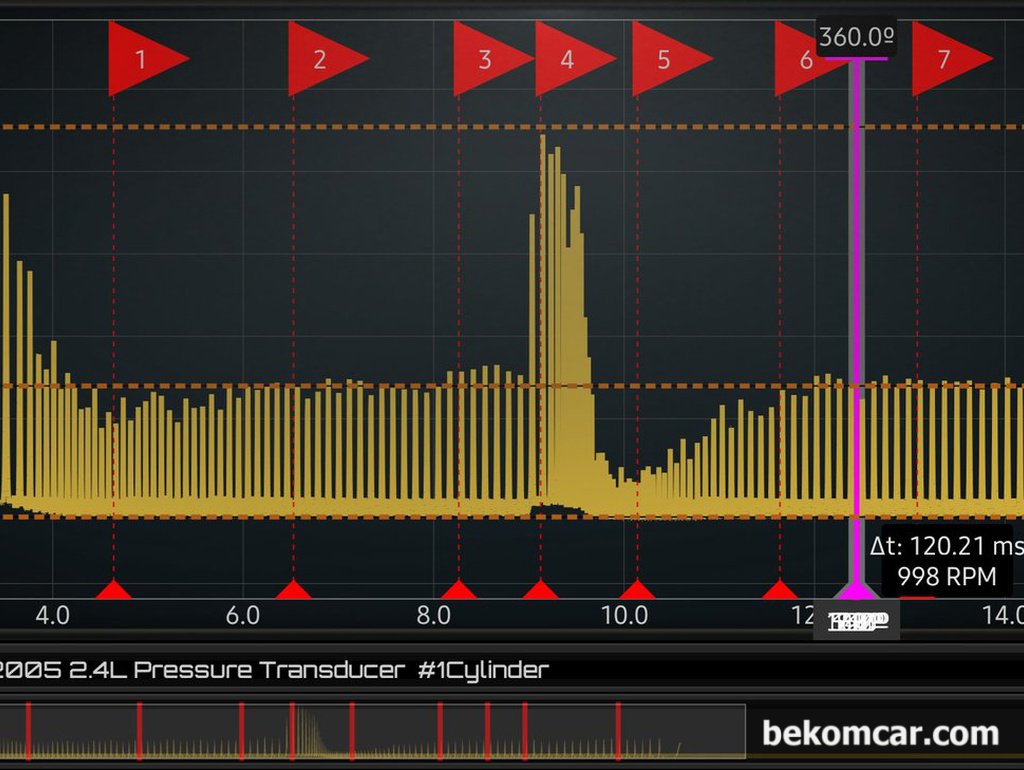Click the Δt 120.21 ms readout box
1024x770 pixels.
pos(947,560)
